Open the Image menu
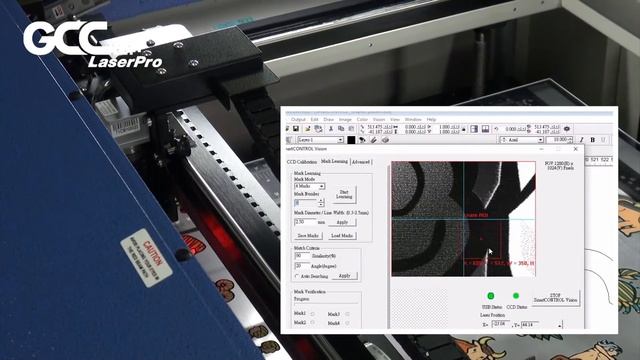This screenshot has height=360, width=640. (x=345, y=120)
